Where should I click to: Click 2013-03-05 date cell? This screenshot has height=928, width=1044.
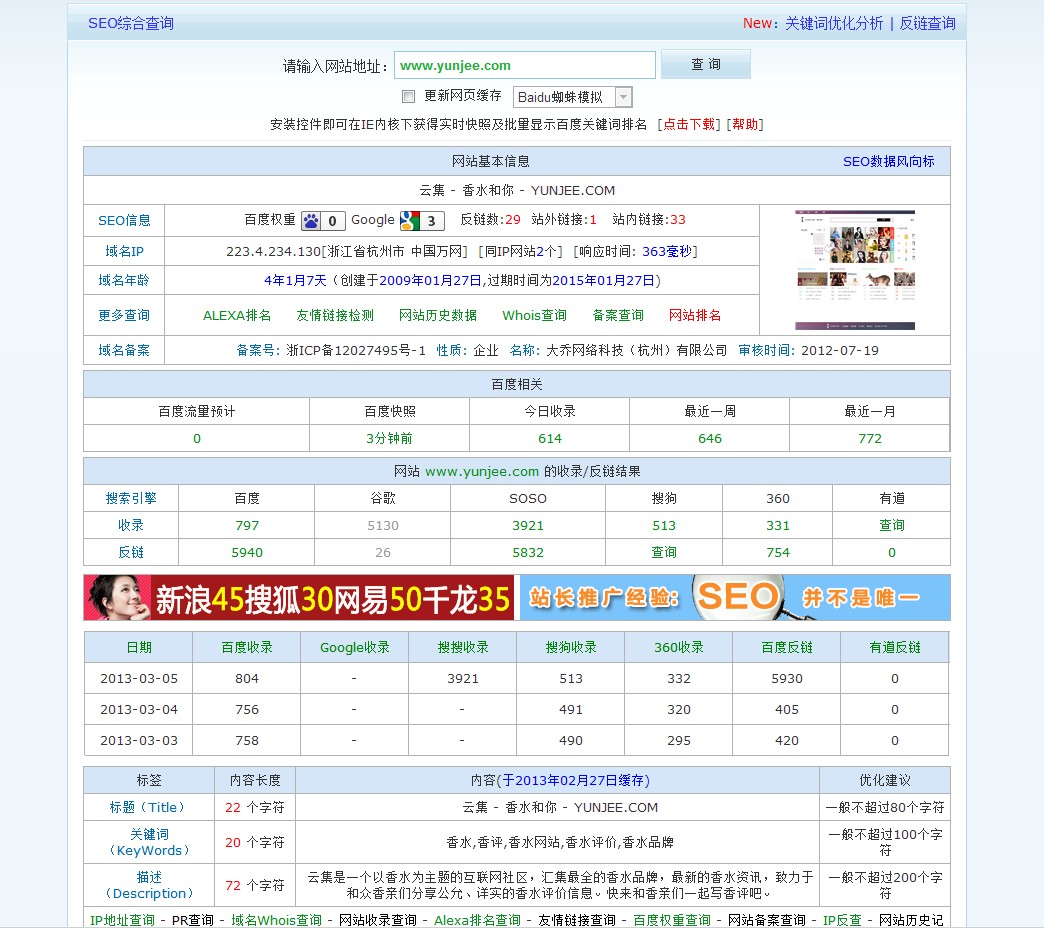(139, 678)
